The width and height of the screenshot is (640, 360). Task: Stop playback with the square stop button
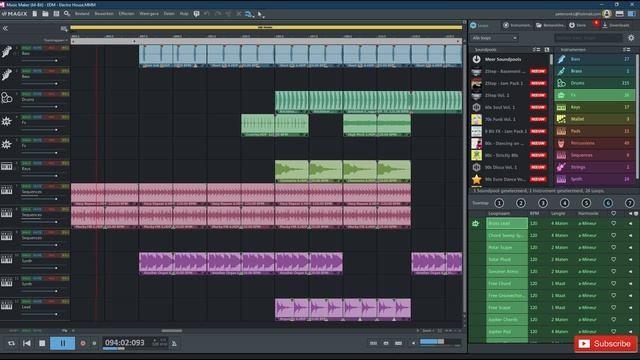click(x=42, y=344)
